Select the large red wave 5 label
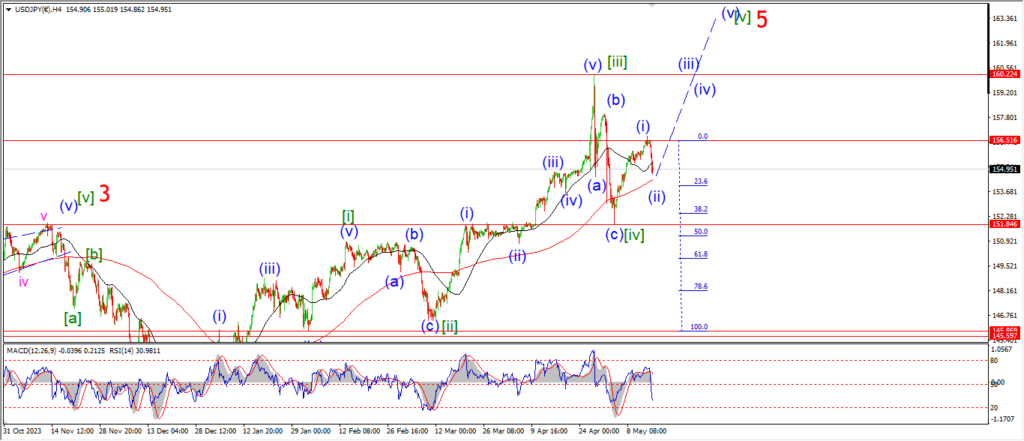1024x441 pixels. click(761, 19)
